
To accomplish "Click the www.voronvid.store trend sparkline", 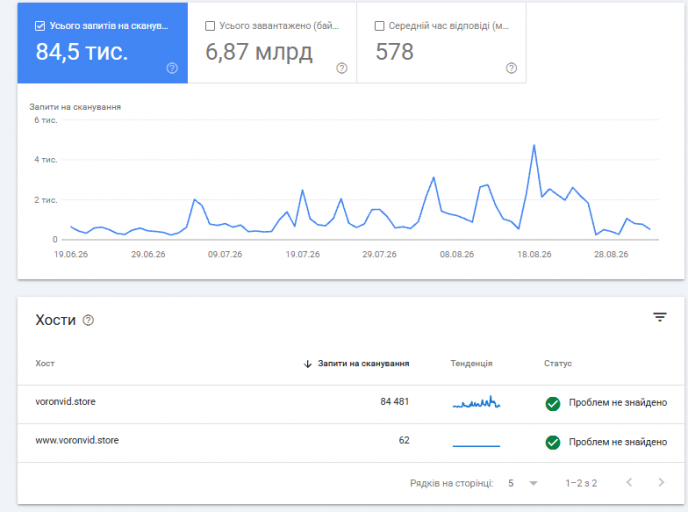I will coord(477,446).
